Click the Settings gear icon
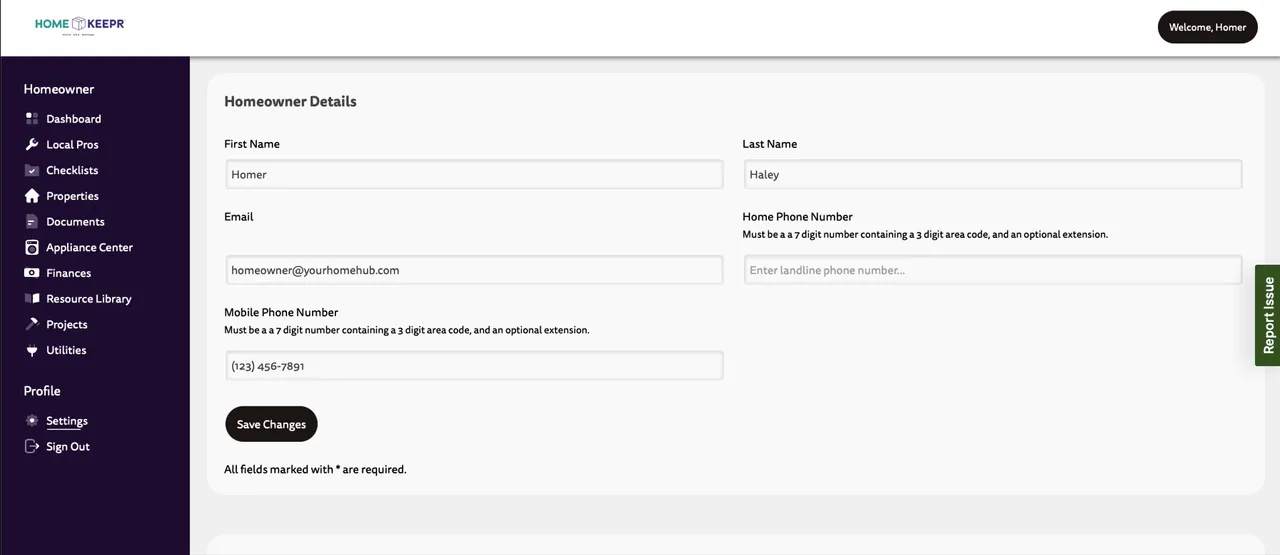This screenshot has height=555, width=1280. (32, 421)
